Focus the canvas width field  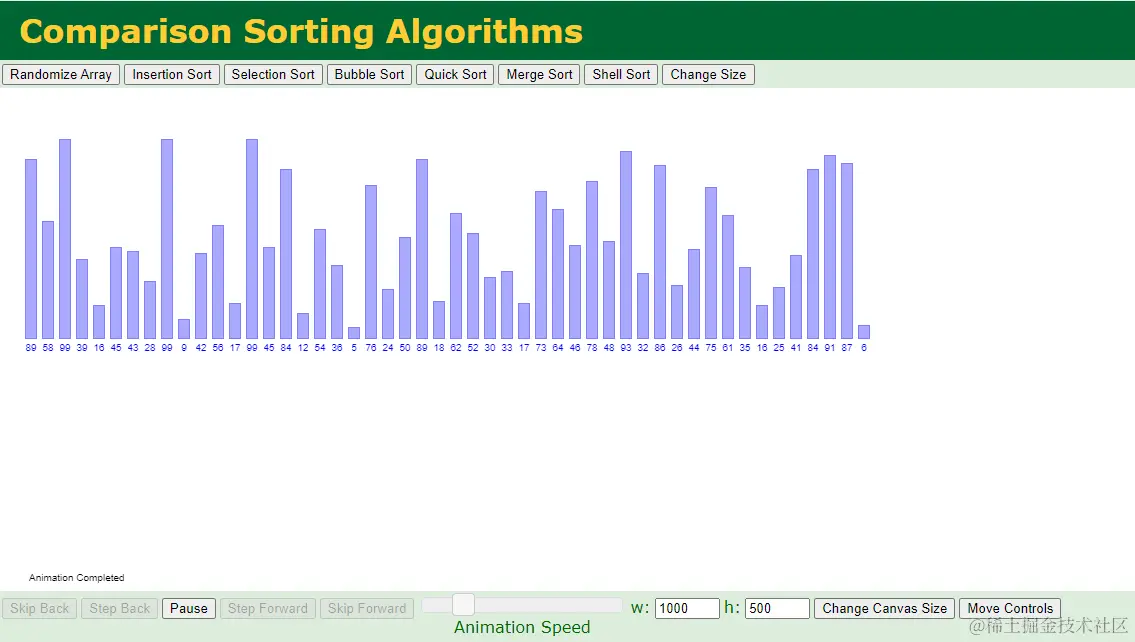coord(687,608)
